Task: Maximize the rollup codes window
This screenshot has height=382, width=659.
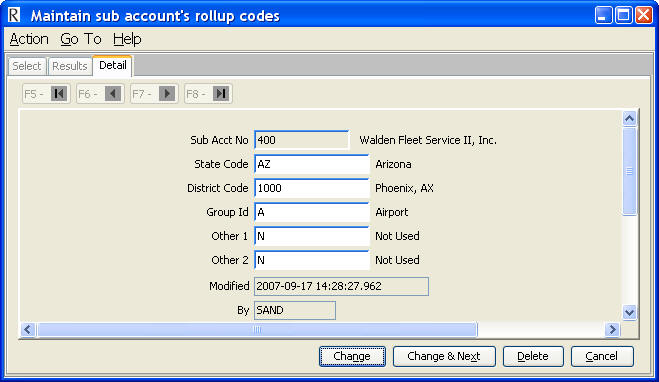Action: coord(624,16)
